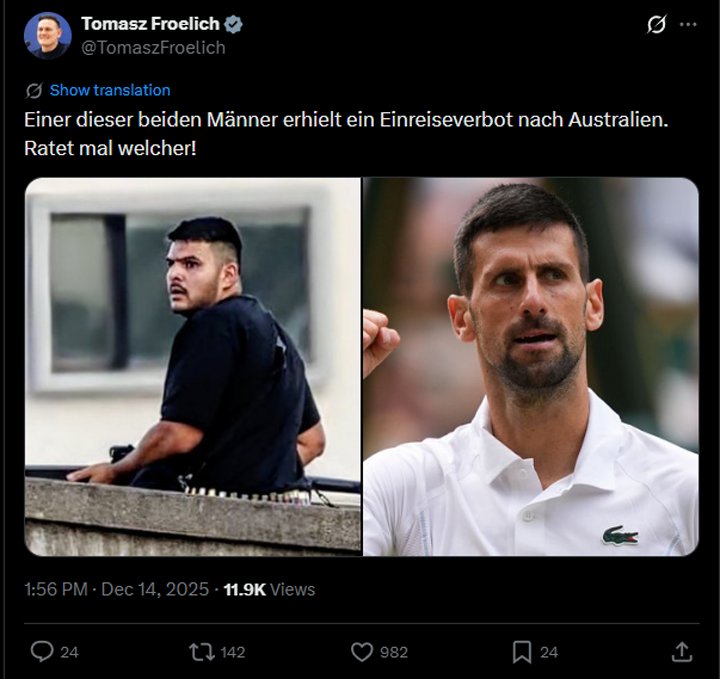Click the German post text
The height and width of the screenshot is (679, 720).
346,134
